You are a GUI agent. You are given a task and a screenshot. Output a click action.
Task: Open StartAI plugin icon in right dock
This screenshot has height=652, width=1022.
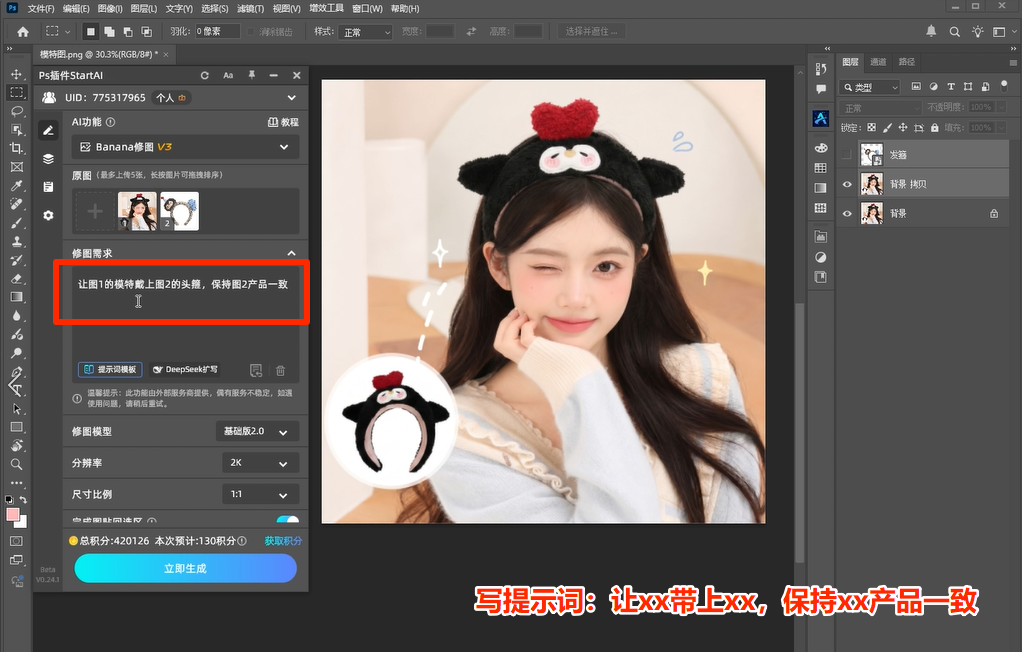(821, 118)
